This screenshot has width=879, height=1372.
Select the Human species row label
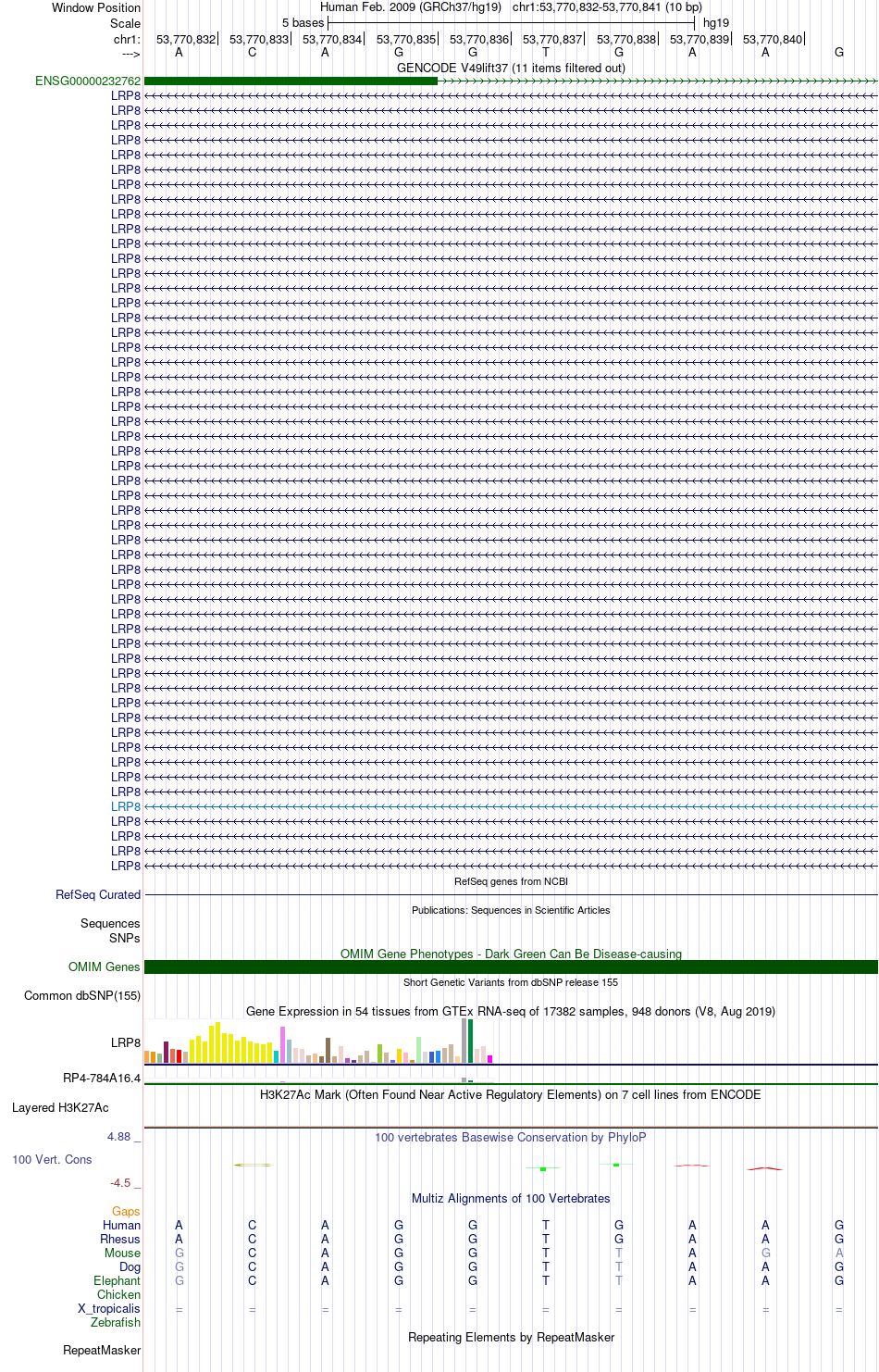click(x=122, y=1226)
